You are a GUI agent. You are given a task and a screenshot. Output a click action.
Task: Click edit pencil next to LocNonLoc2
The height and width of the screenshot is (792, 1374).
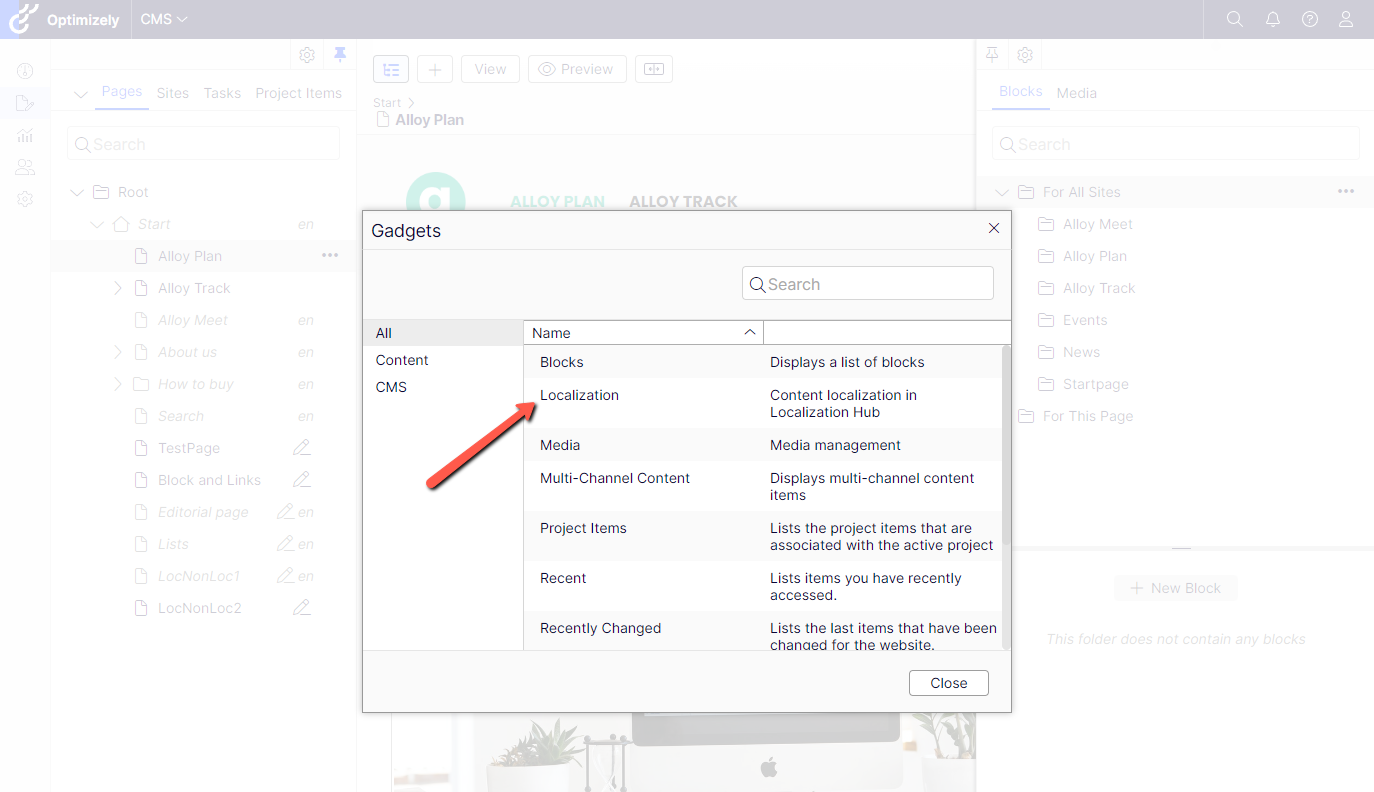pos(302,608)
